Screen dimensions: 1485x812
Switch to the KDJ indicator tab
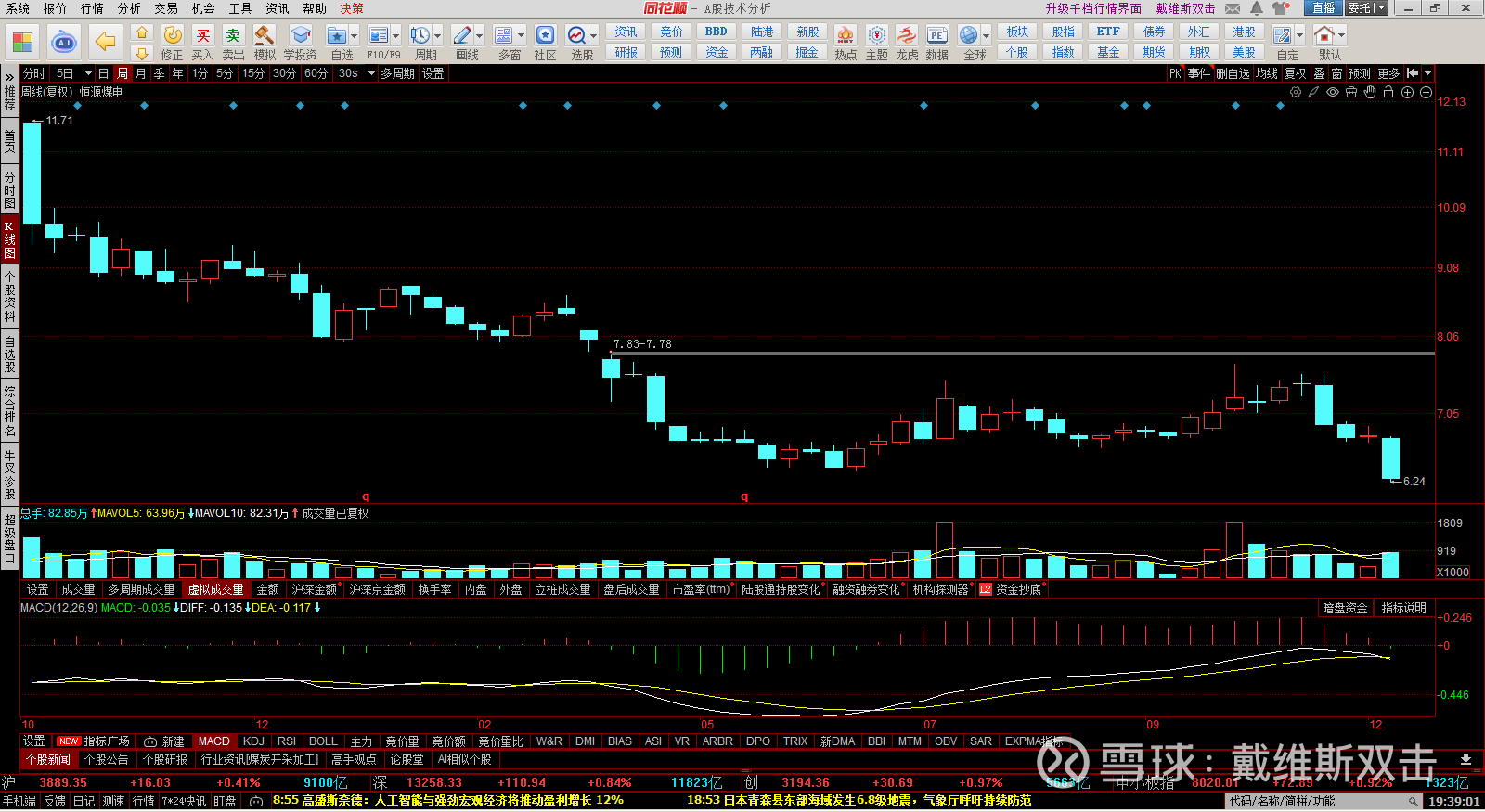253,741
